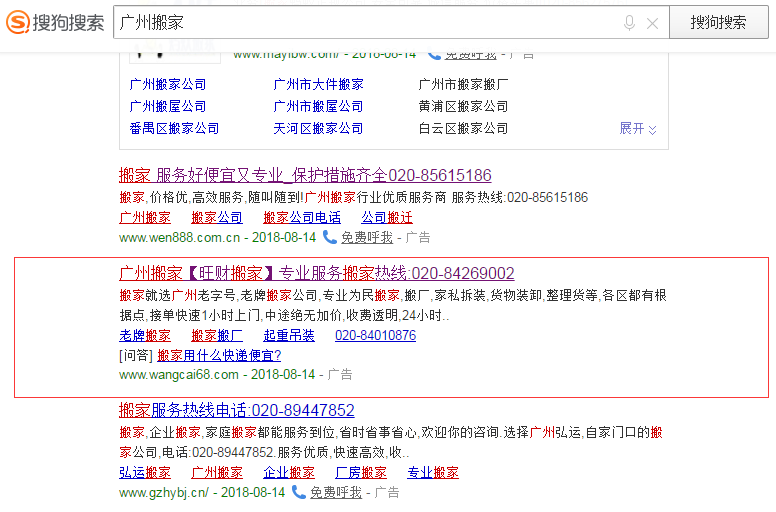Open the 番禺区搬家公司 related link
The height and width of the screenshot is (512, 776).
pyautogui.click(x=174, y=129)
